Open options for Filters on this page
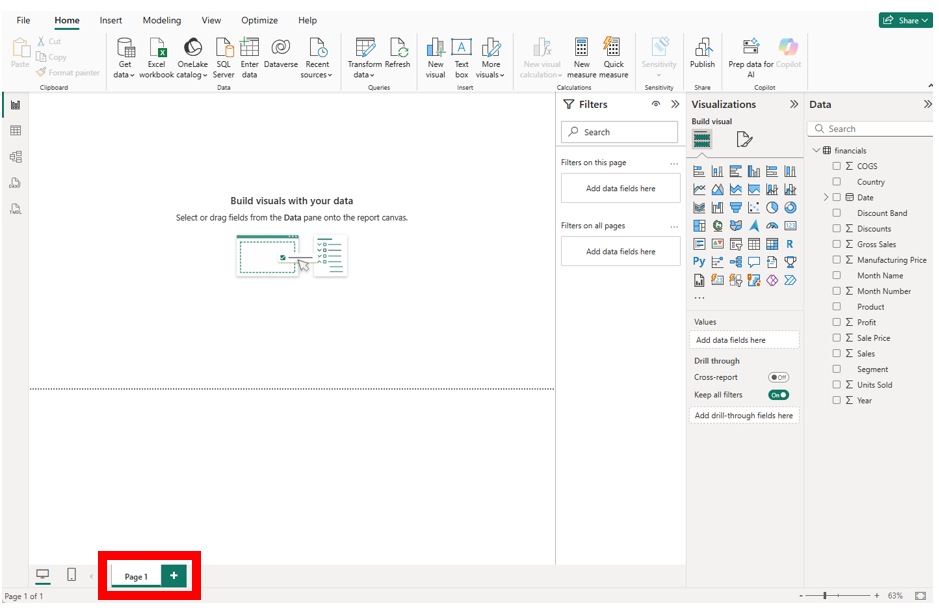Viewport: 939px width, 608px height. (674, 163)
